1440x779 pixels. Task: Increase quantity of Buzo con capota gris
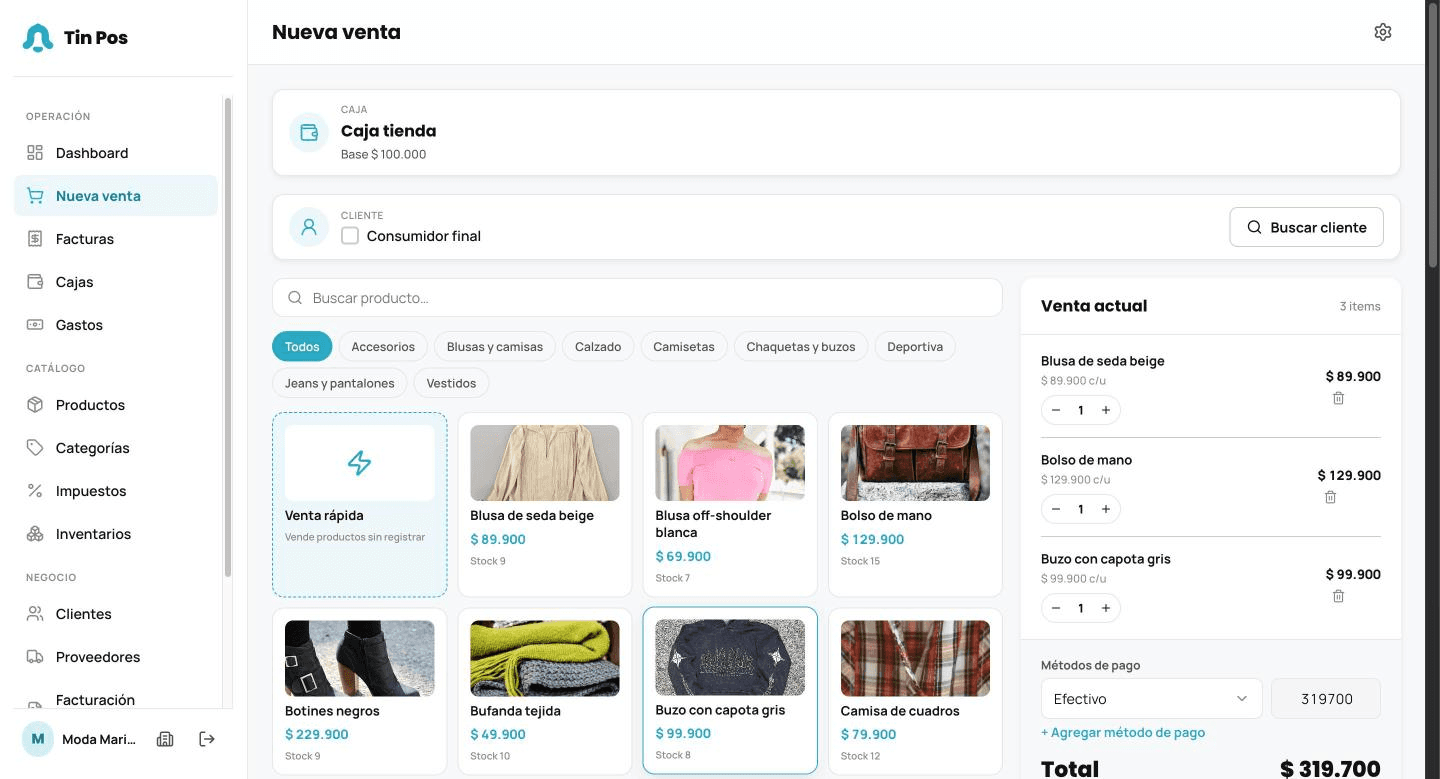click(x=1106, y=608)
